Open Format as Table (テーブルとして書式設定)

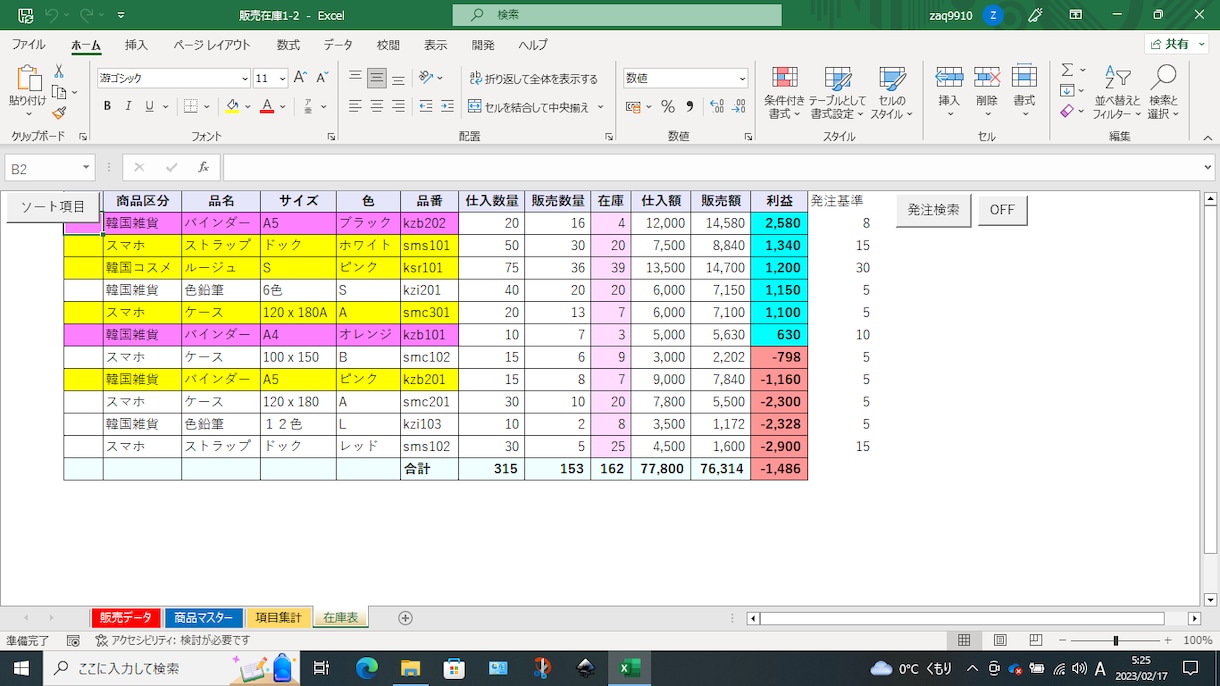(x=838, y=93)
